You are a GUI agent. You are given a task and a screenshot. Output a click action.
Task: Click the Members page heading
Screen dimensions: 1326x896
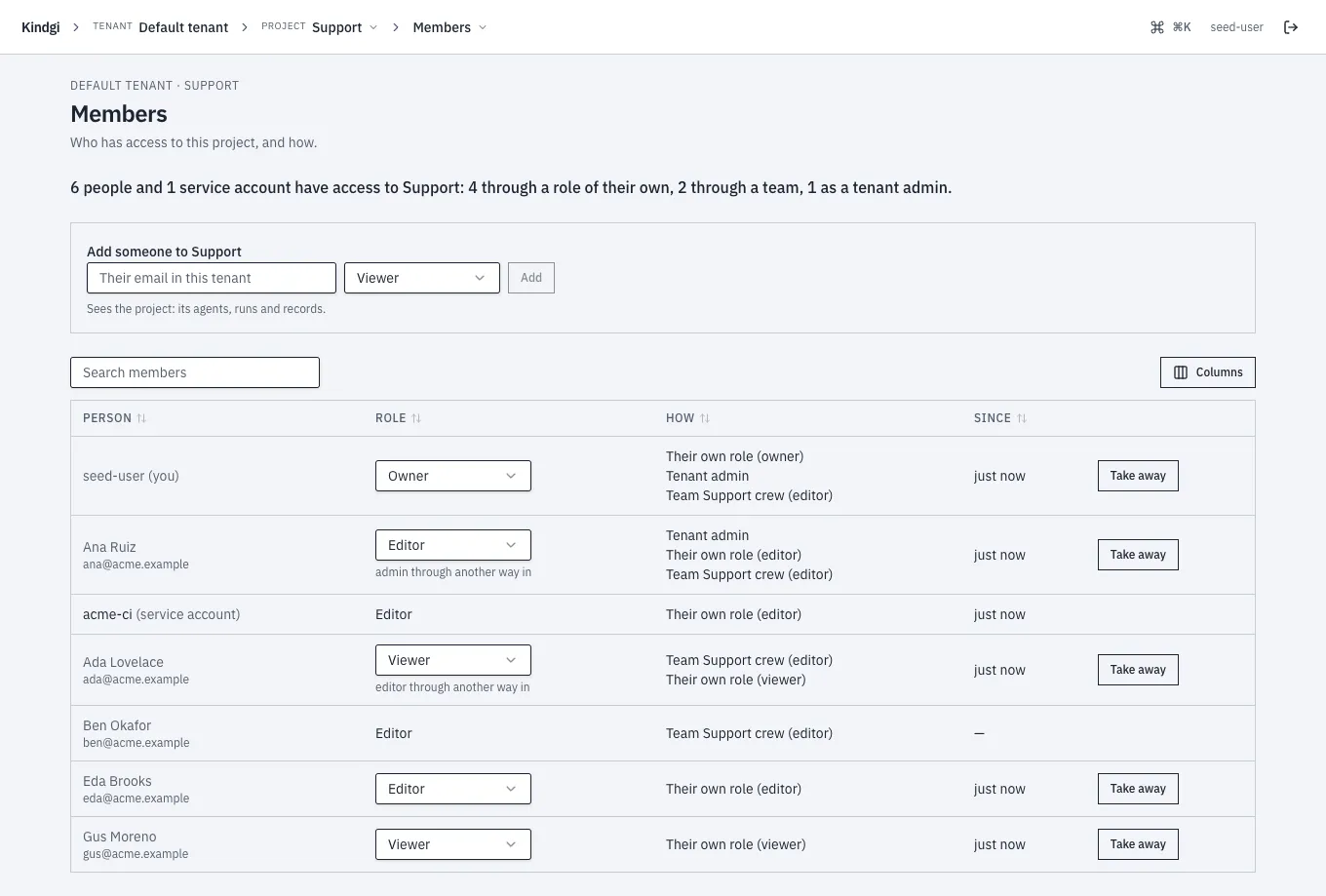pos(119,114)
